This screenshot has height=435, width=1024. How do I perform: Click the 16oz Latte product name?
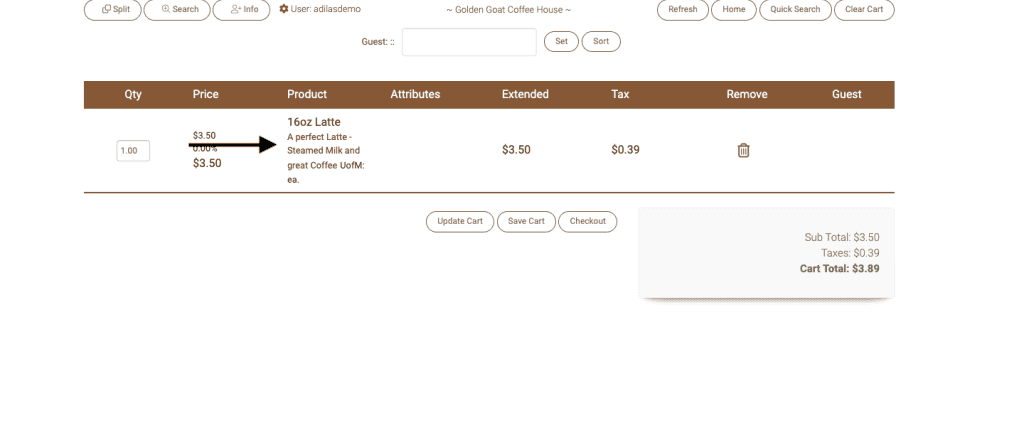coord(313,122)
